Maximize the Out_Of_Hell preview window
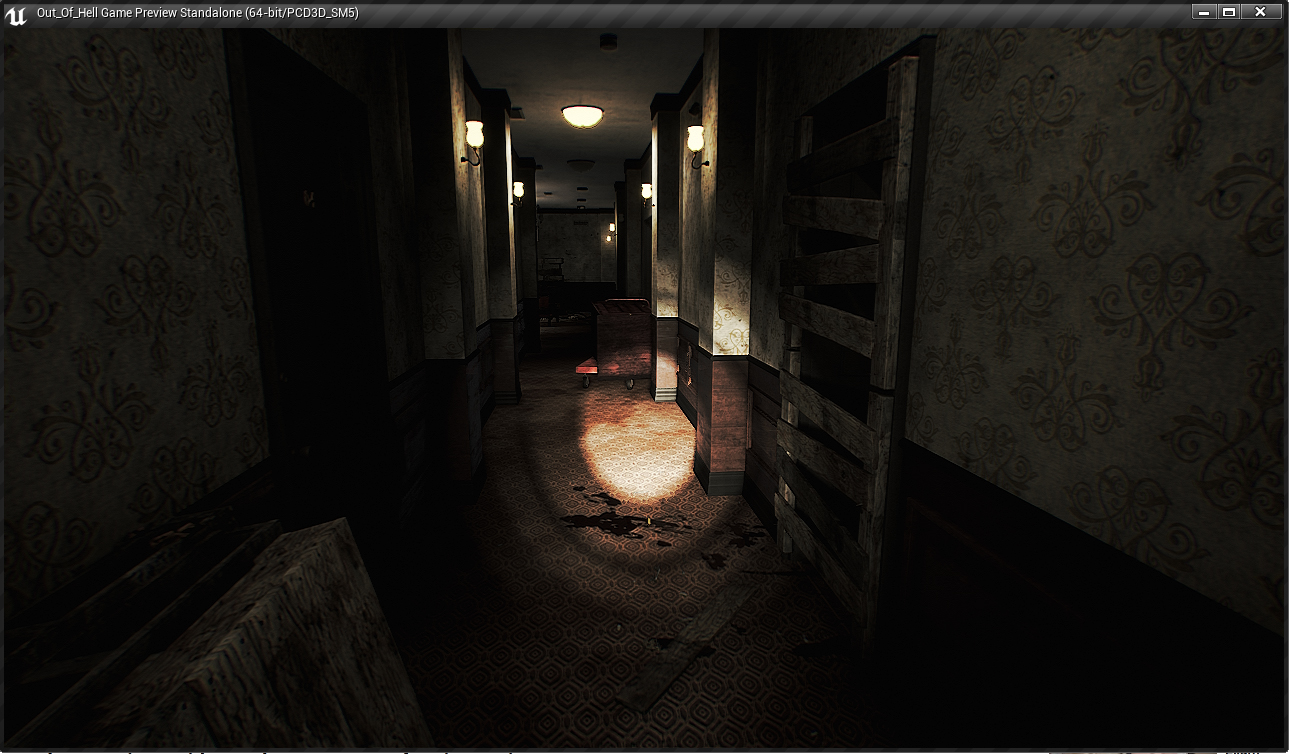The image size is (1289, 754). pos(1229,12)
